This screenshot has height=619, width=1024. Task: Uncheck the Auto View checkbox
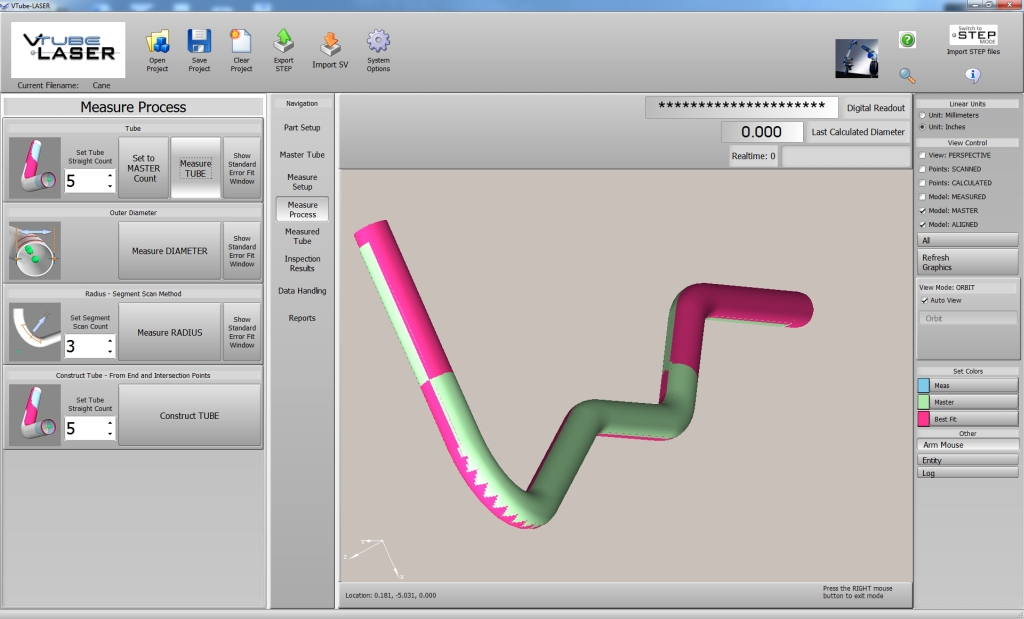click(924, 300)
